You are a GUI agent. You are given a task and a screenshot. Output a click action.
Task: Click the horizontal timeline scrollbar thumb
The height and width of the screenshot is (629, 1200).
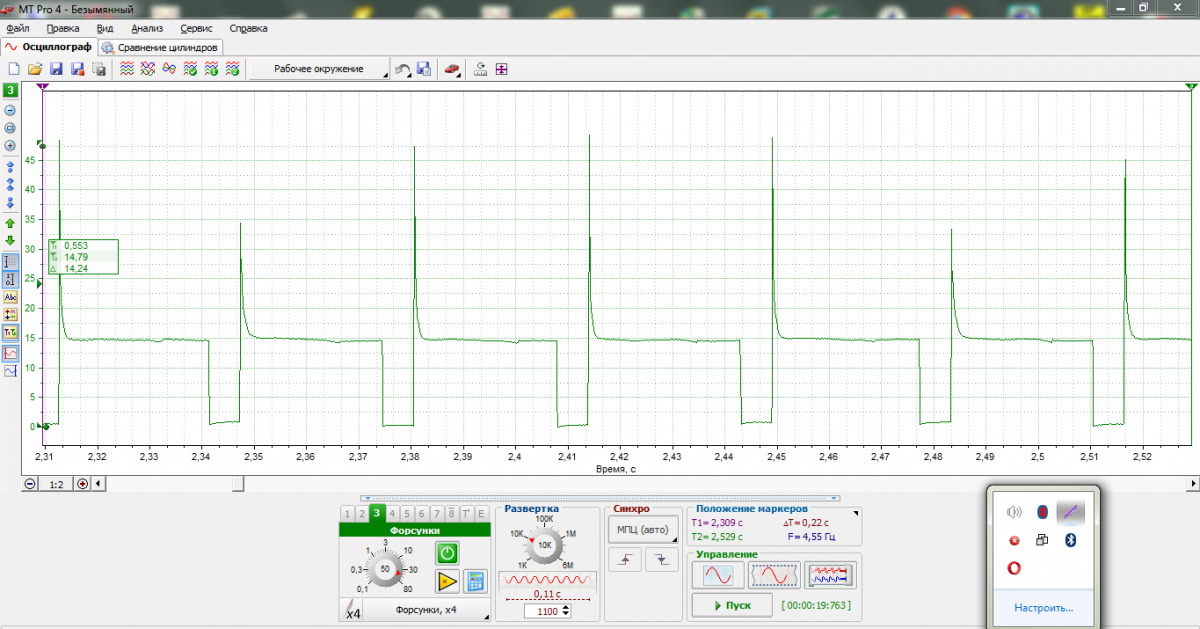[236, 484]
